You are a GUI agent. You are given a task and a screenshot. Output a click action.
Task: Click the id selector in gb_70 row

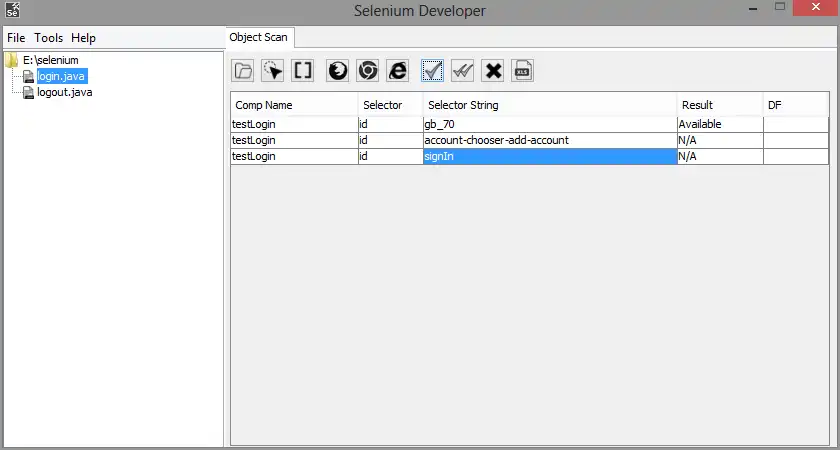pos(391,124)
